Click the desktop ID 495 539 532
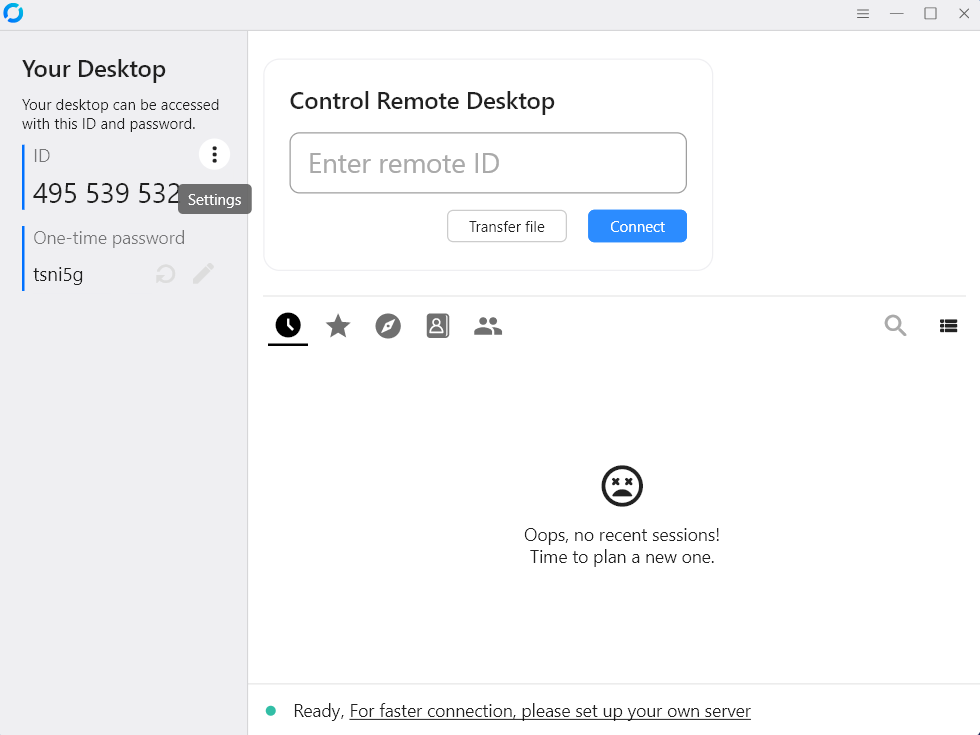The width and height of the screenshot is (980, 735). [x=106, y=193]
